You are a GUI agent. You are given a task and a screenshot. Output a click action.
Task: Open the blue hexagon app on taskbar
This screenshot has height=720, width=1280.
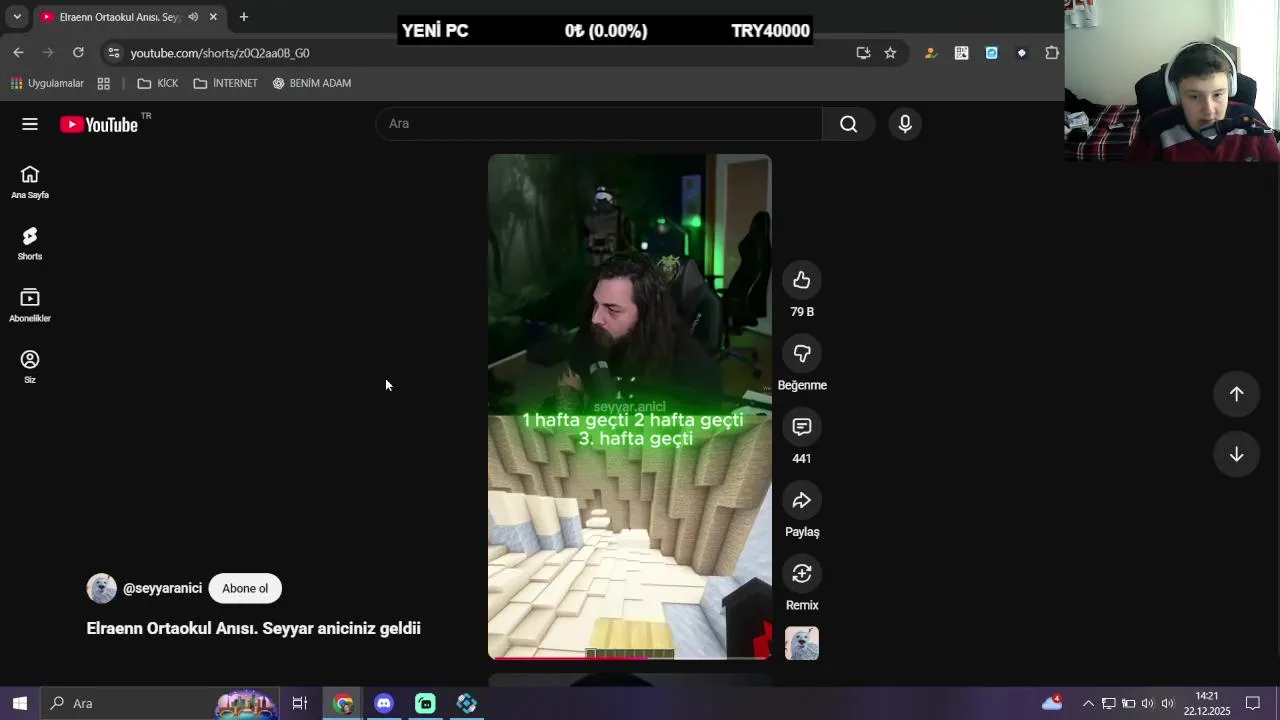tap(466, 703)
